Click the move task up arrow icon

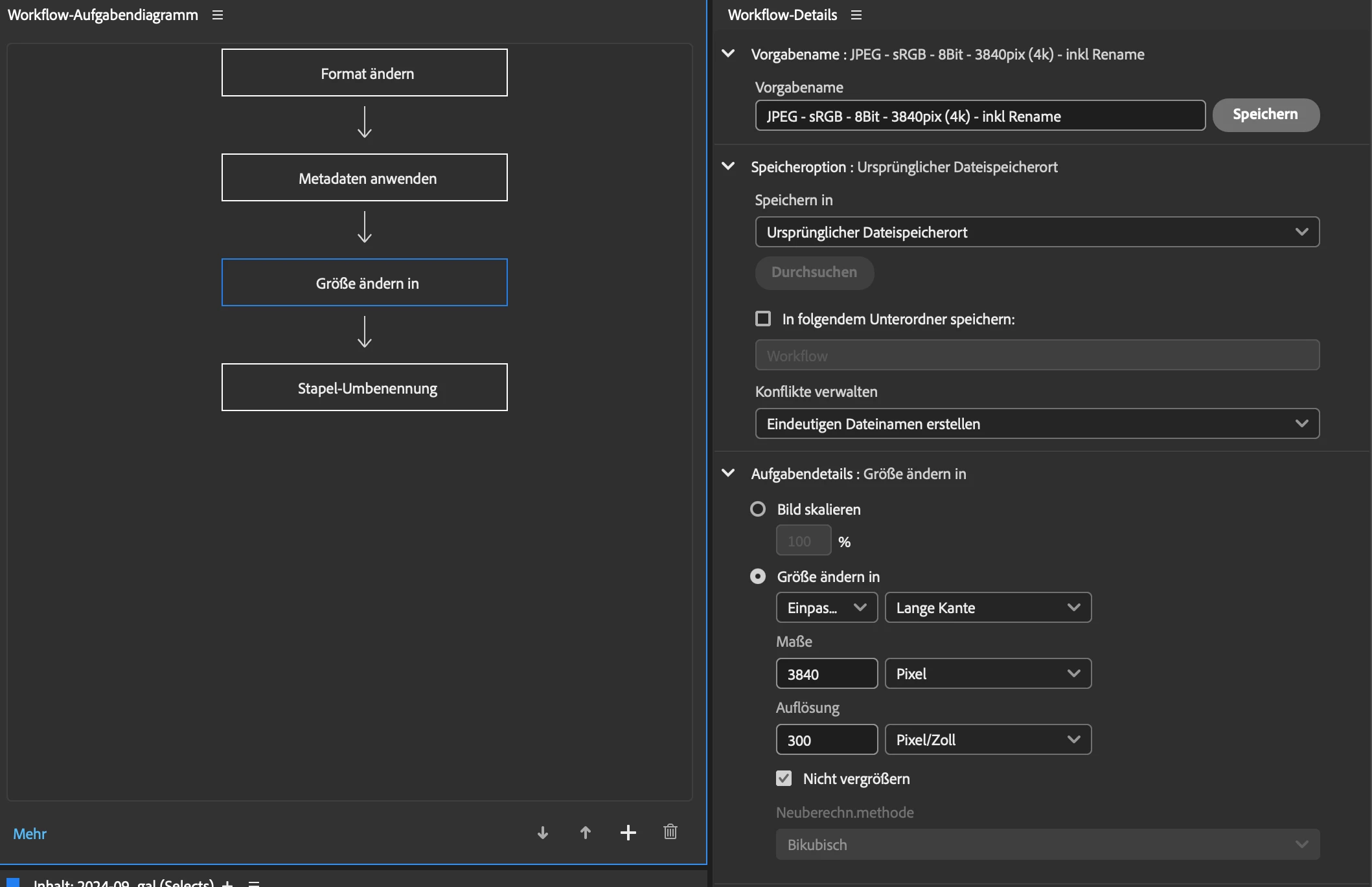(586, 833)
